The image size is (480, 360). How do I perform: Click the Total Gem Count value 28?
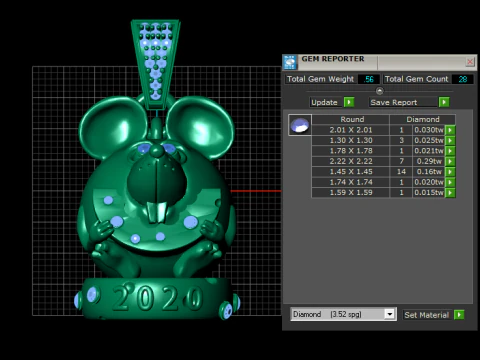pos(463,79)
